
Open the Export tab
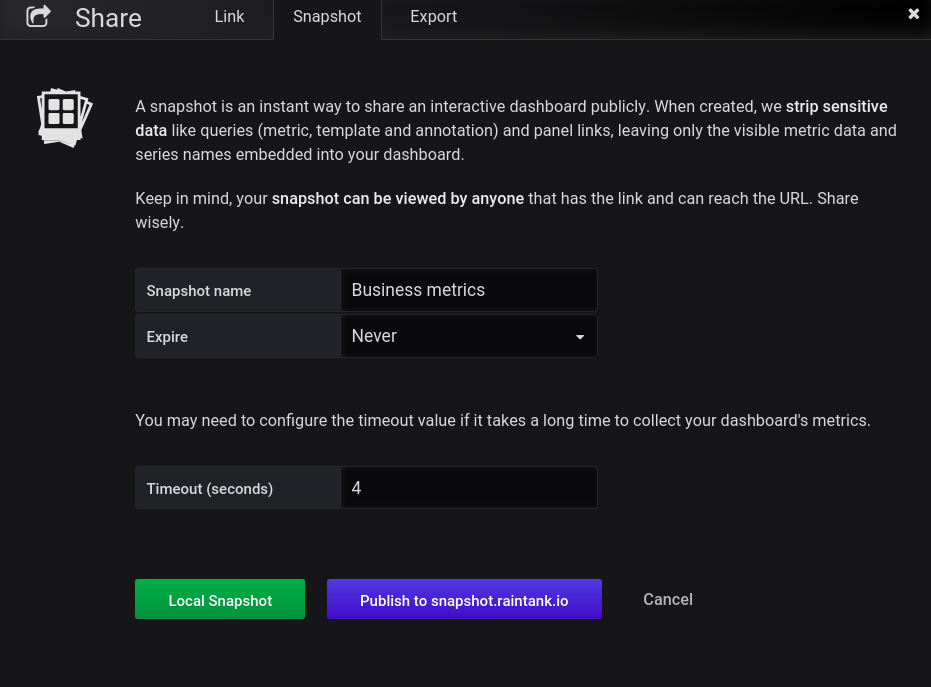(x=433, y=17)
